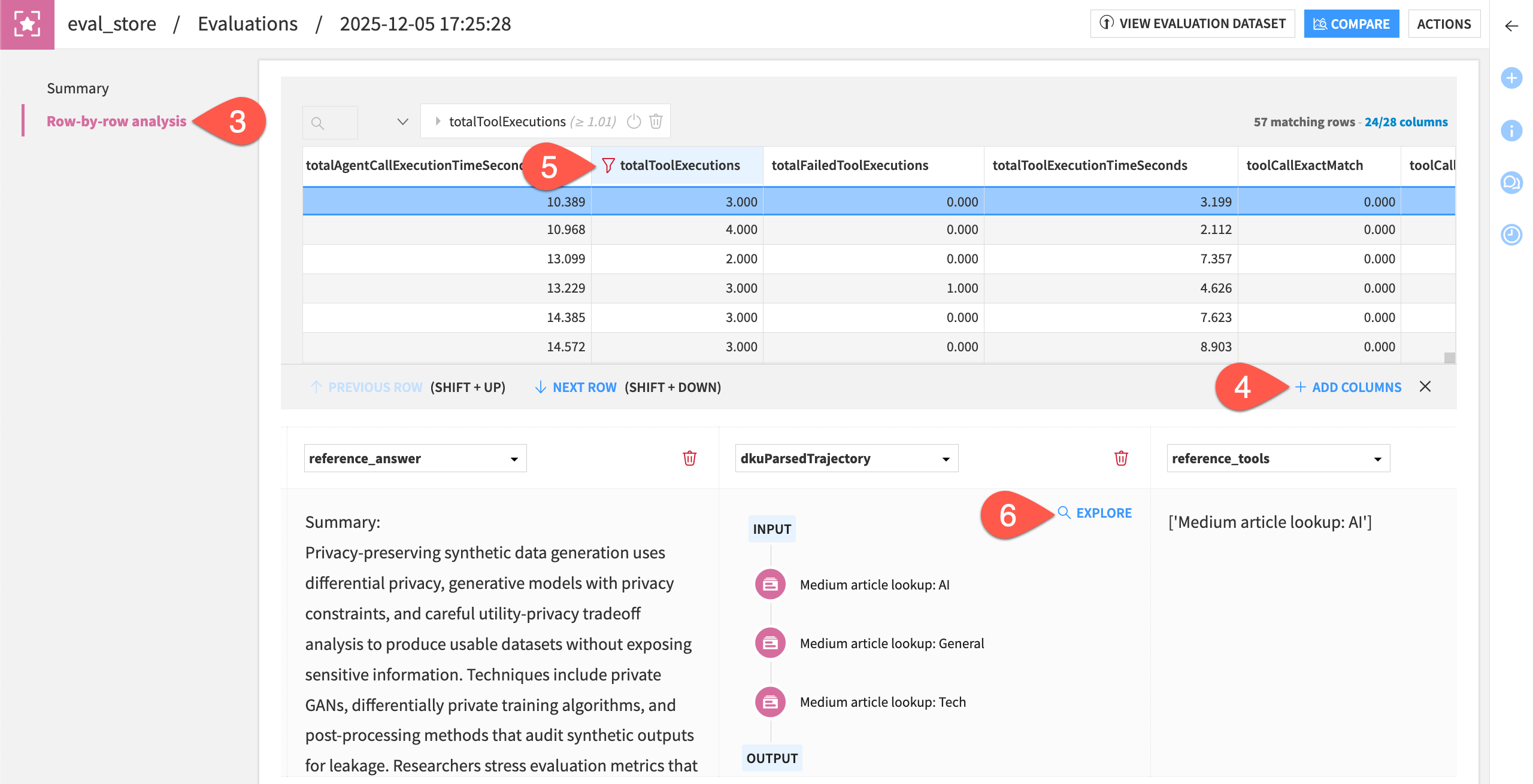Remove the reference_answer column using its trash icon
Screen dimensions: 1533x784
pyautogui.click(x=688, y=458)
